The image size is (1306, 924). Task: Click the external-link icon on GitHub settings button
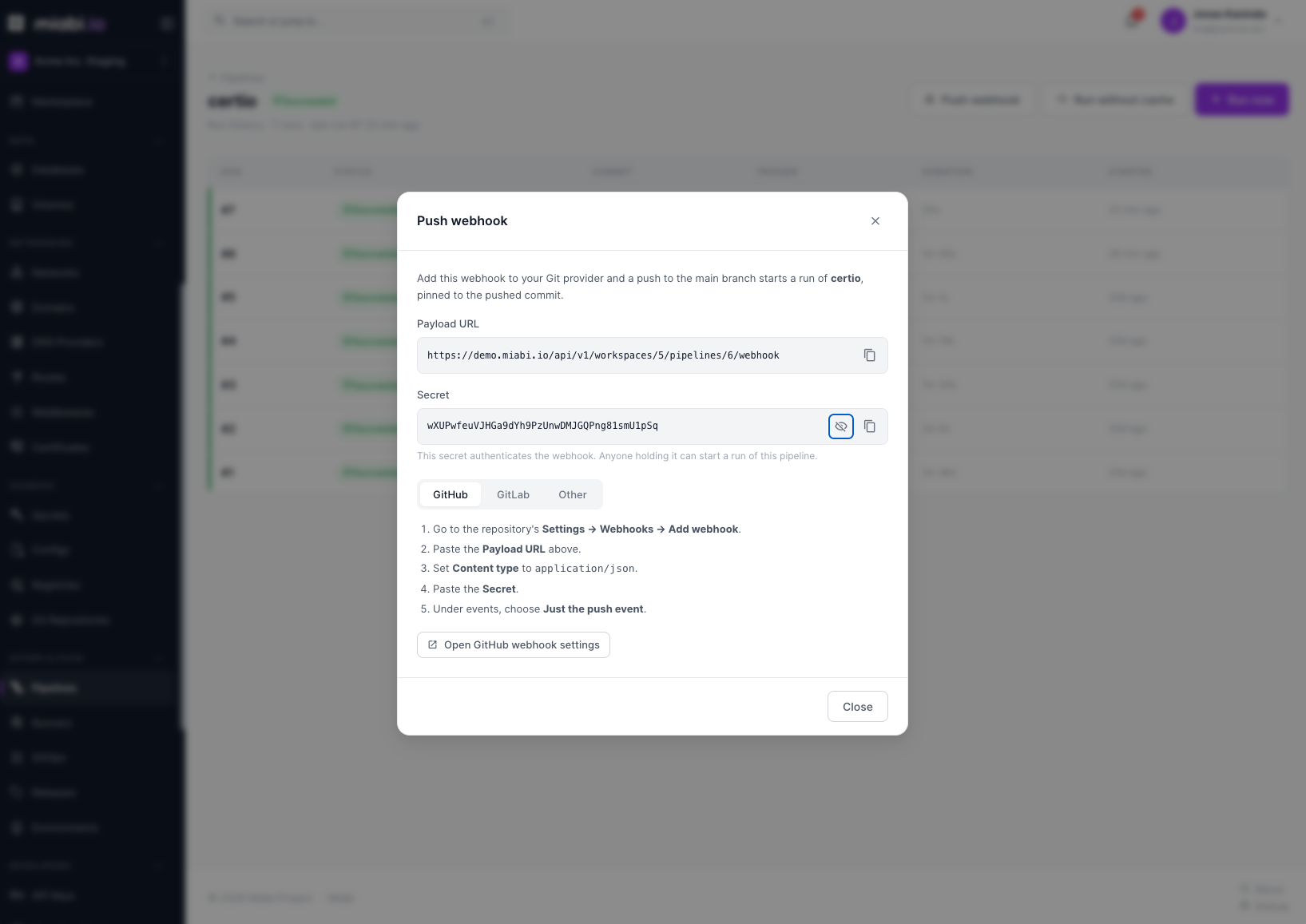[x=432, y=645]
